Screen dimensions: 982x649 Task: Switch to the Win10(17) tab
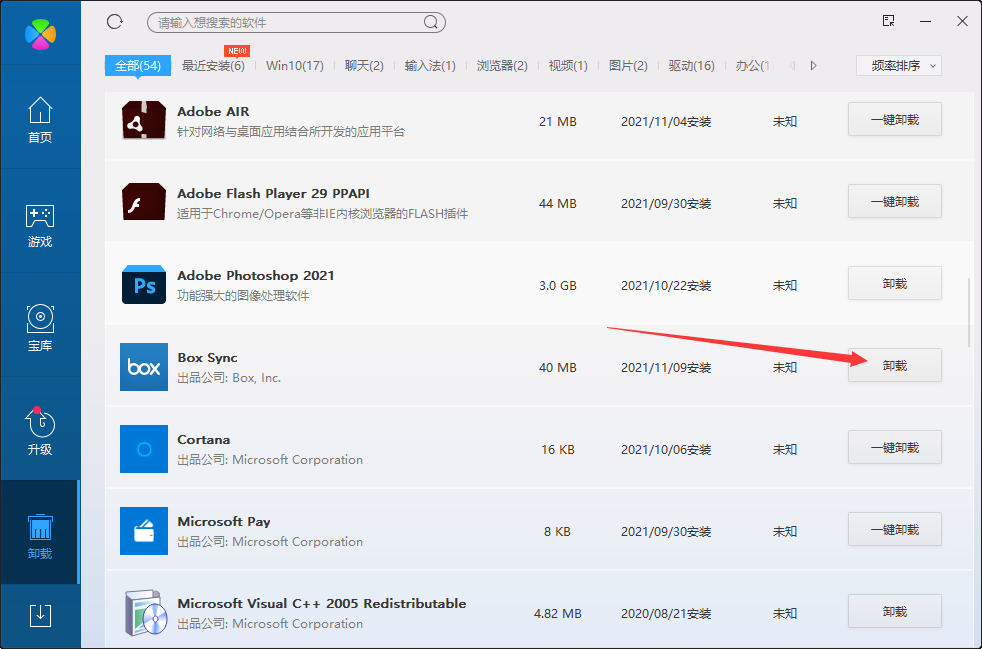[295, 66]
